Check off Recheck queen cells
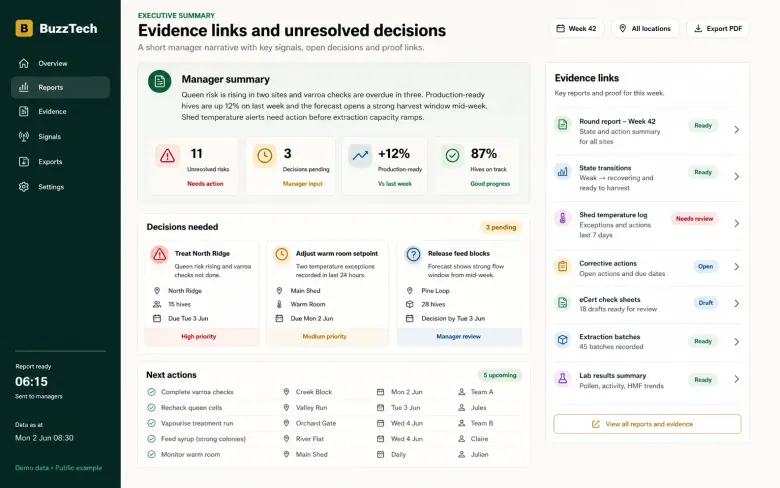 pos(151,407)
